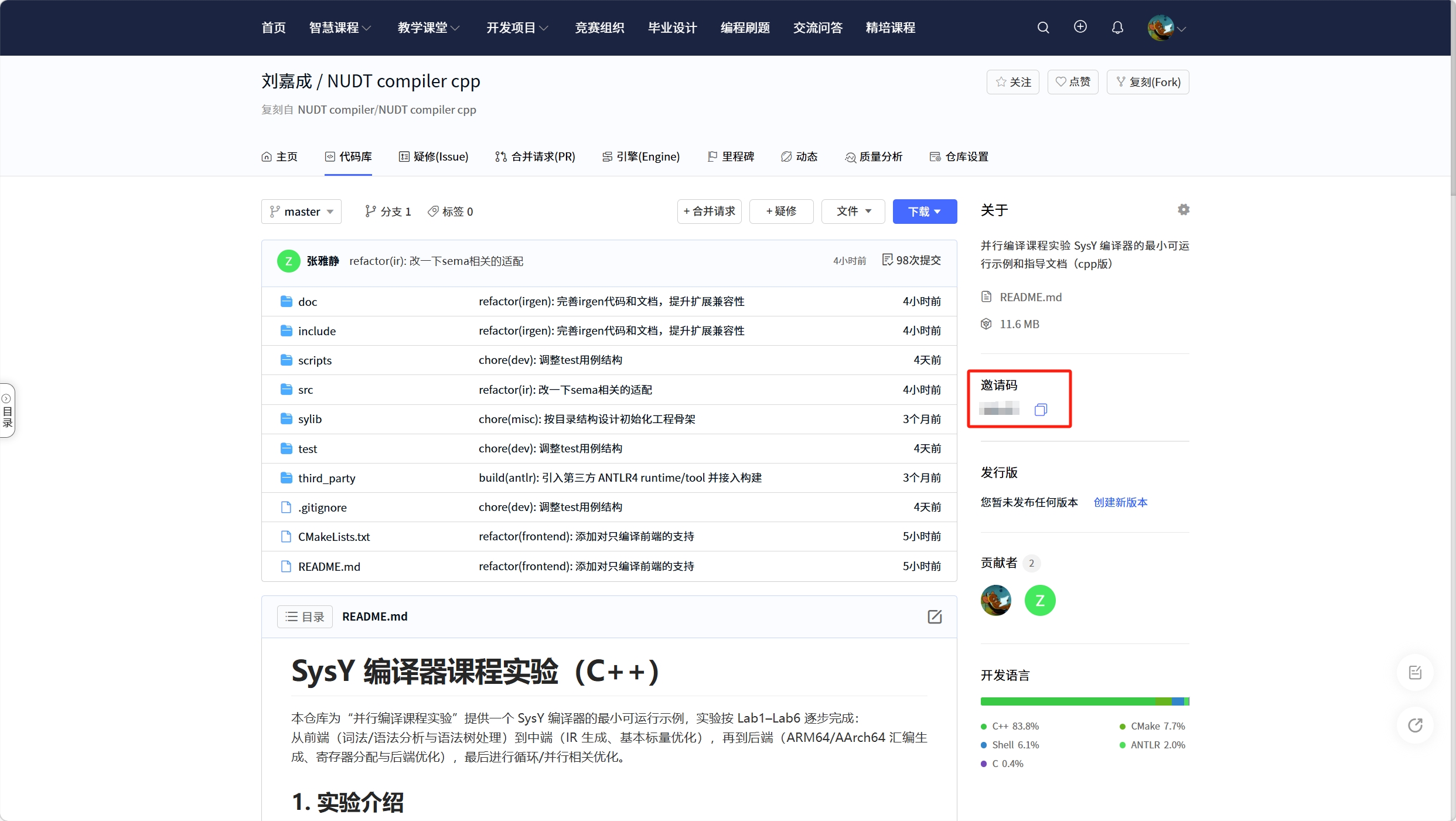Click the 复刻(Fork) button

tap(1147, 81)
